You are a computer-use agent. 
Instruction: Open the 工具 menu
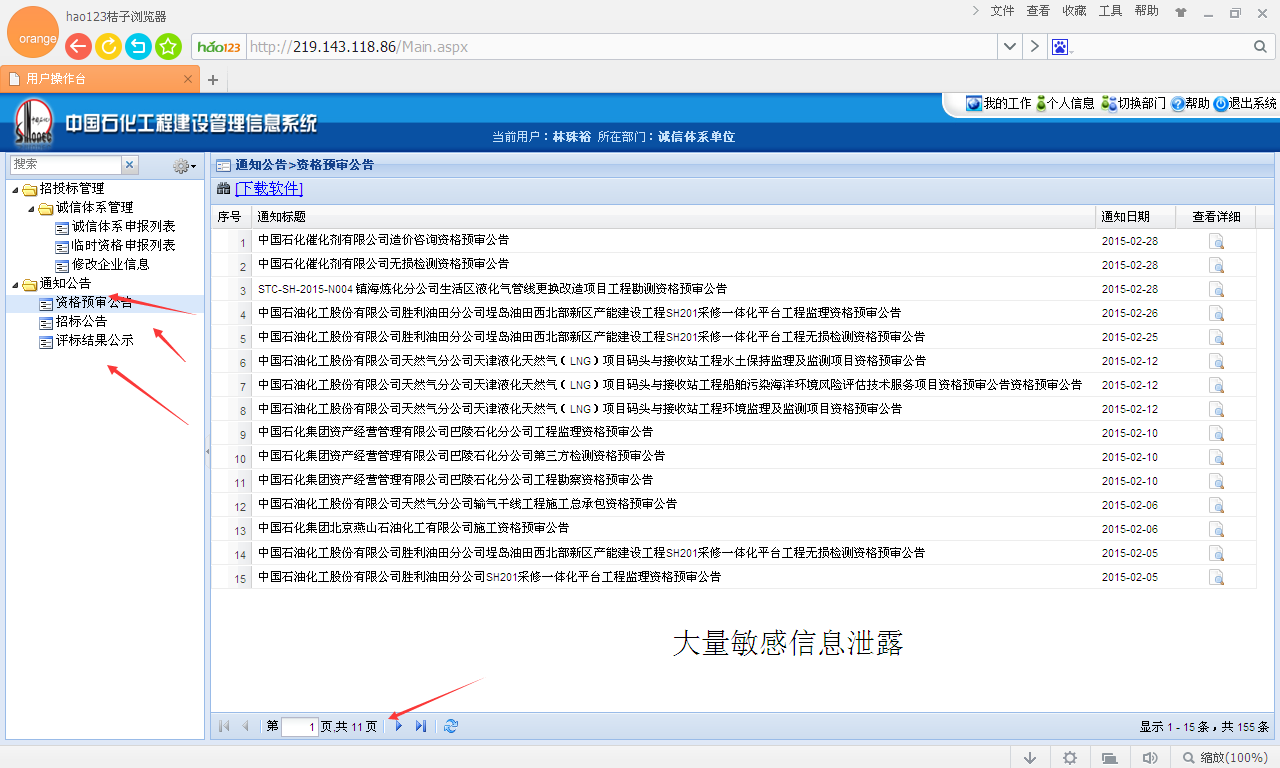coord(1110,11)
